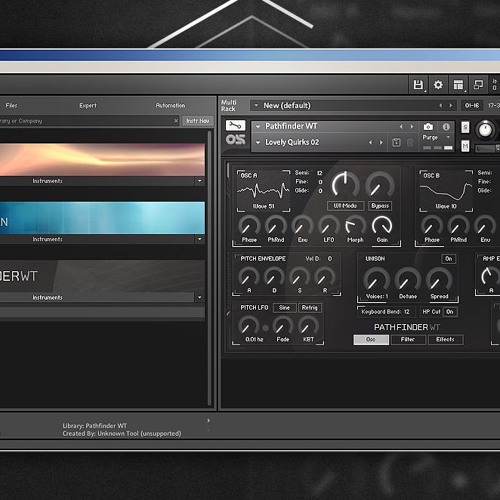Expand first library Instruments dropdown arrow
Image resolution: width=500 pixels, height=500 pixels.
[200, 181]
